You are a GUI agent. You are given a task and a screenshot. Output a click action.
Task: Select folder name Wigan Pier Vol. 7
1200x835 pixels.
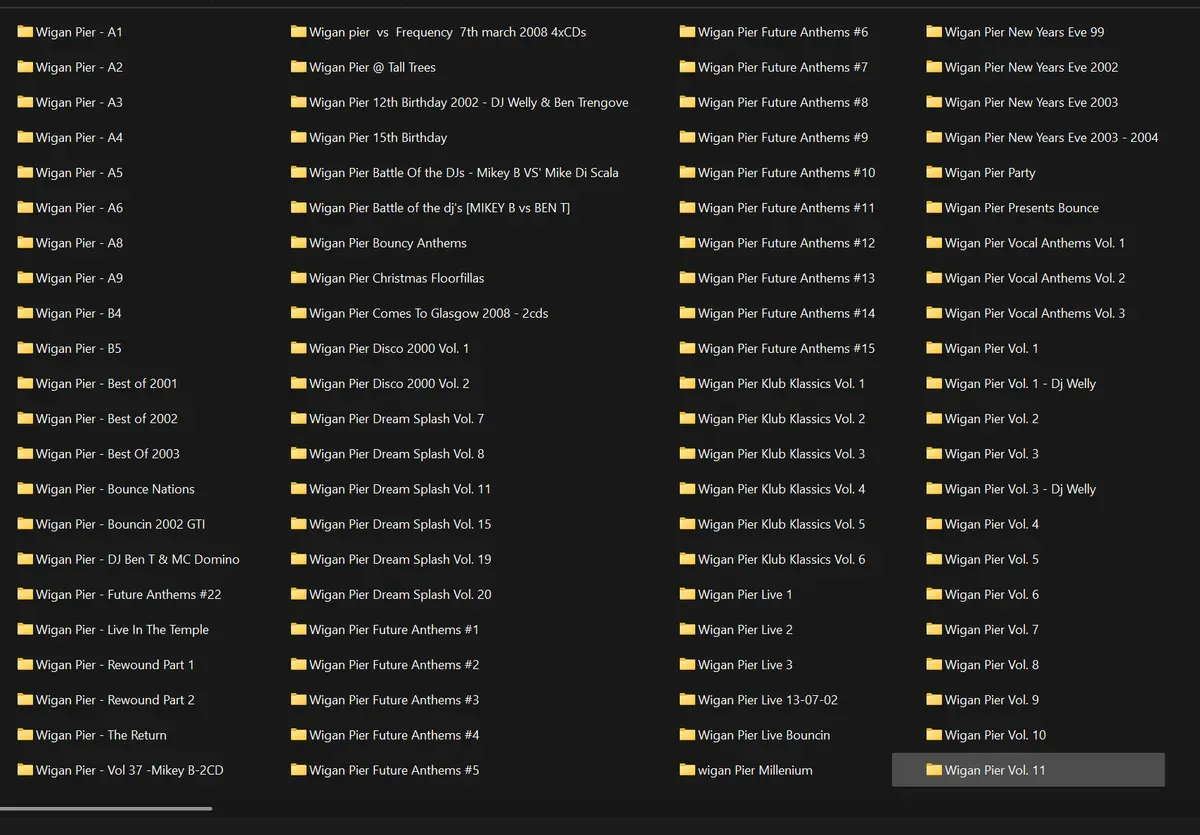pos(992,629)
